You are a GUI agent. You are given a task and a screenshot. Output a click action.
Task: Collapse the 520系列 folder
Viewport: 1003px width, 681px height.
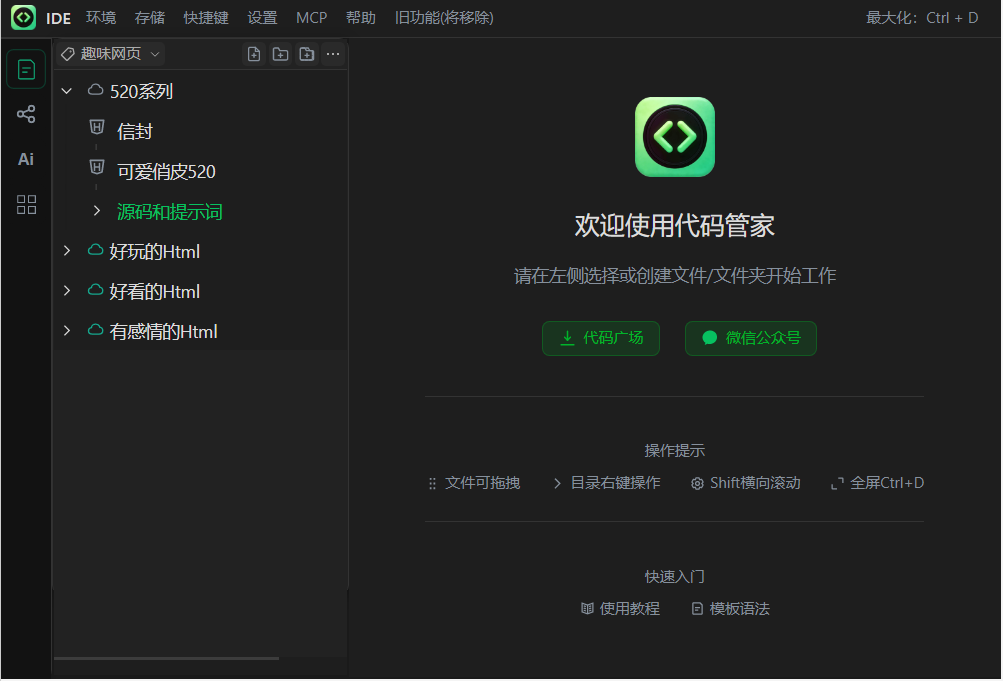[x=67, y=91]
